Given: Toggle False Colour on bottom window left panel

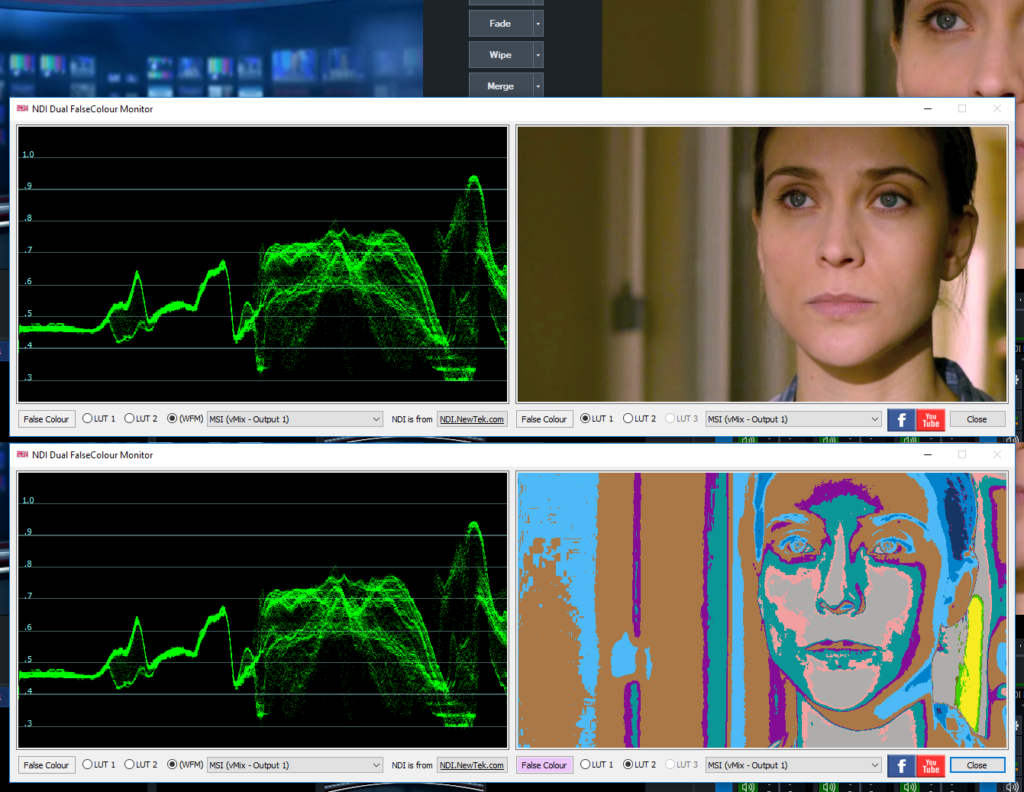Looking at the screenshot, I should tap(46, 765).
